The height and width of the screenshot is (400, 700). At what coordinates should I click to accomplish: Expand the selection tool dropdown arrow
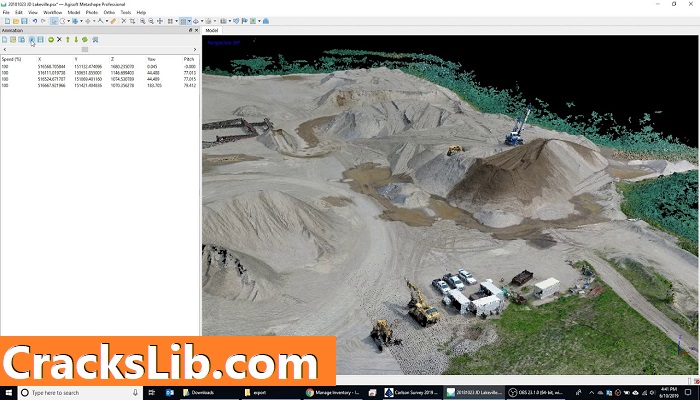[69, 21]
